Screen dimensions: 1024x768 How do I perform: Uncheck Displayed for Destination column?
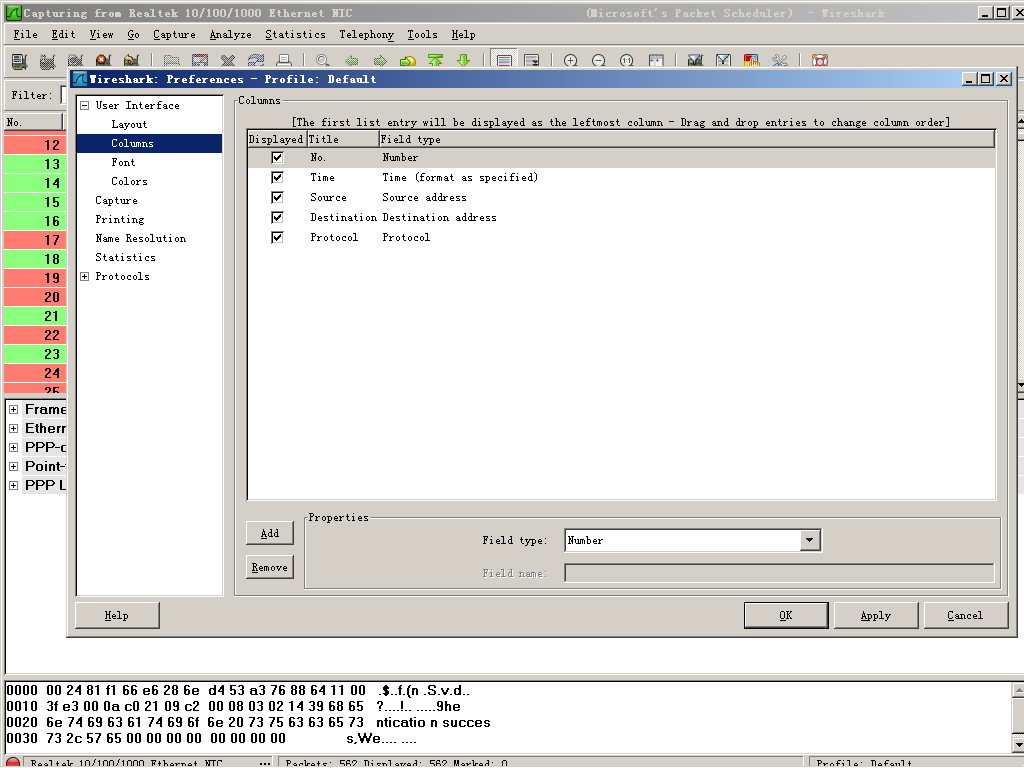[278, 217]
